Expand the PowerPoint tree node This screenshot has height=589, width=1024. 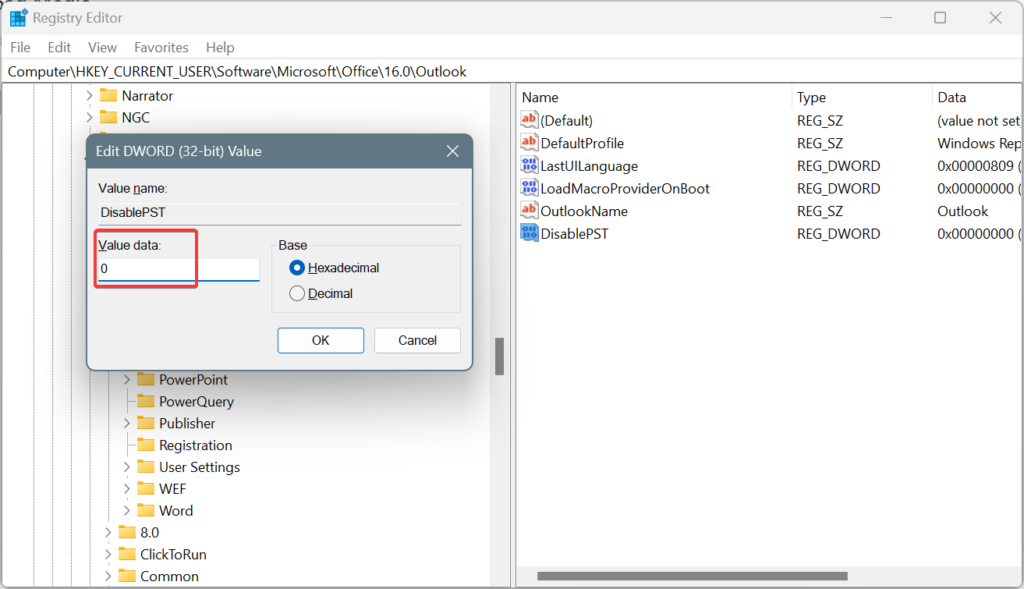point(127,379)
